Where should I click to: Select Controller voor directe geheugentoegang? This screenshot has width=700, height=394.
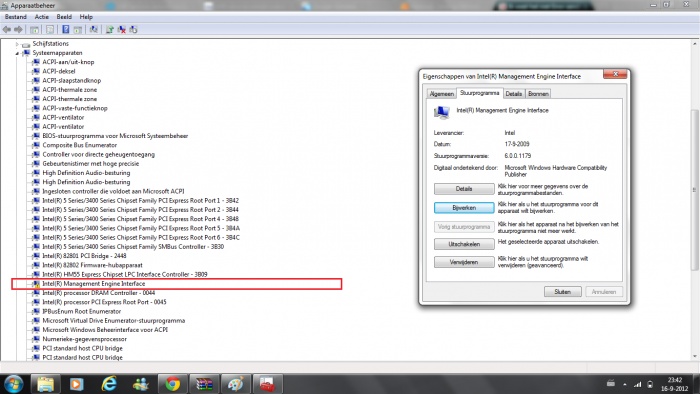(x=99, y=154)
